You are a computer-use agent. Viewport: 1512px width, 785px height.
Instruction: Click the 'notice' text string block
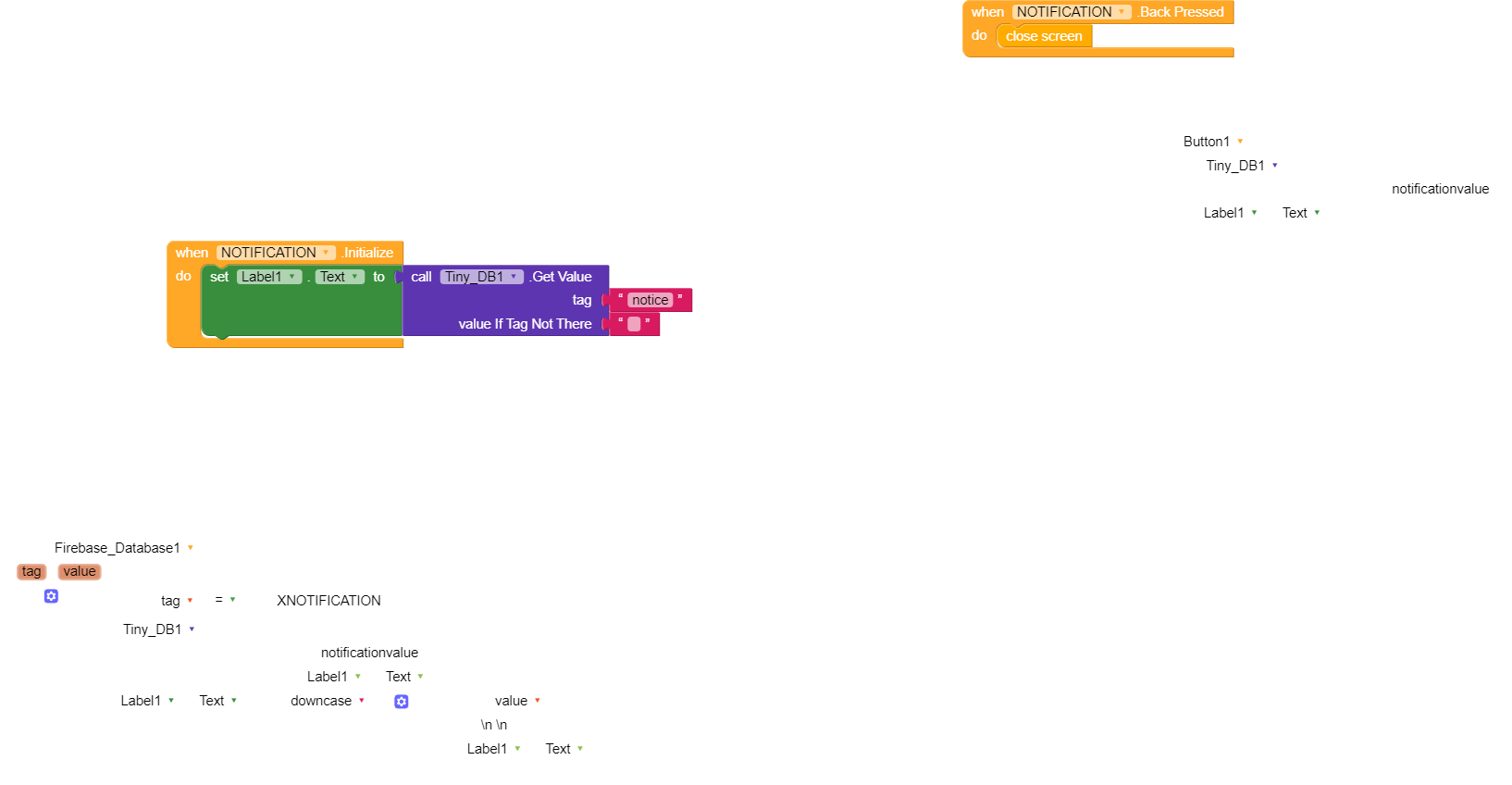pos(650,300)
